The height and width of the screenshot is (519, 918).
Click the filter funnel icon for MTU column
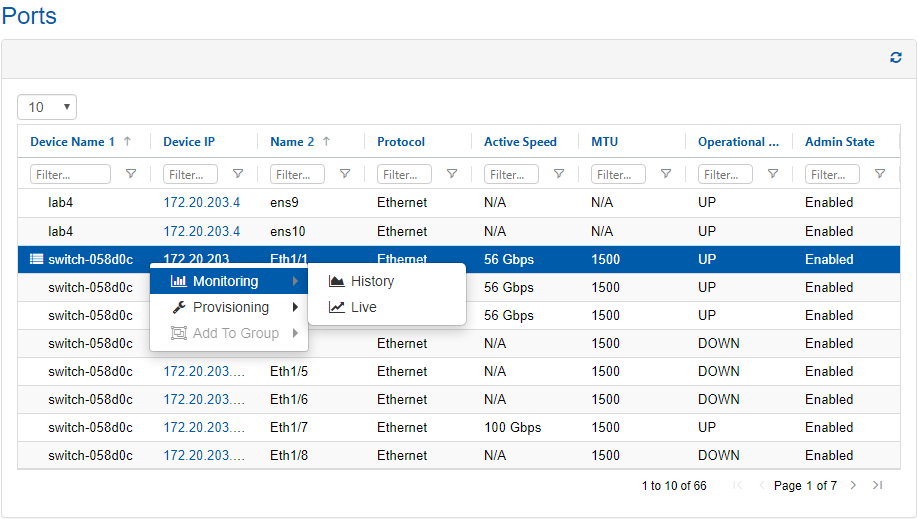point(666,174)
